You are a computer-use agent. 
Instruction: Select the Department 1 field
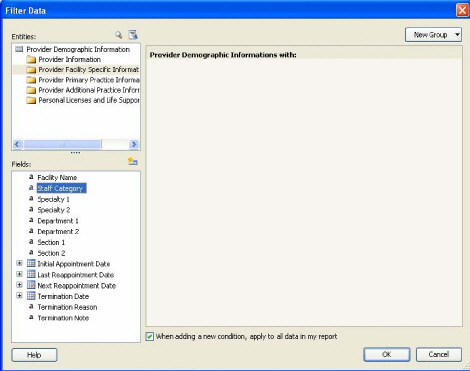click(x=58, y=221)
